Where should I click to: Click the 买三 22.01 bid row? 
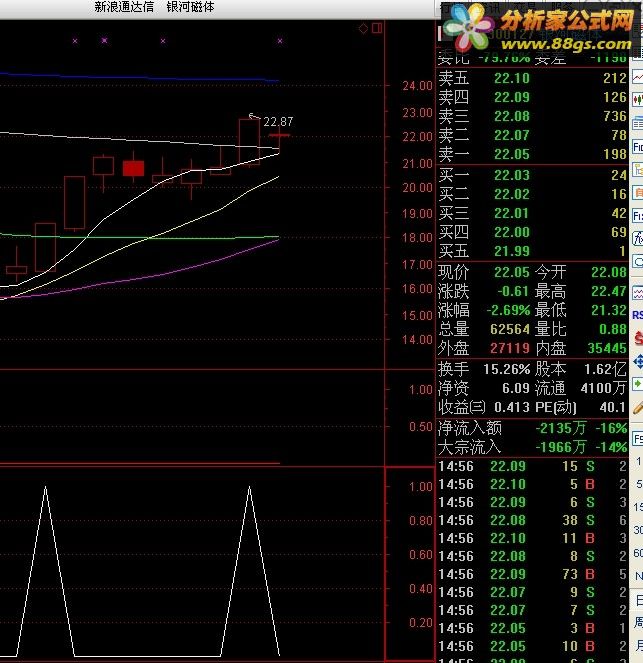532,213
